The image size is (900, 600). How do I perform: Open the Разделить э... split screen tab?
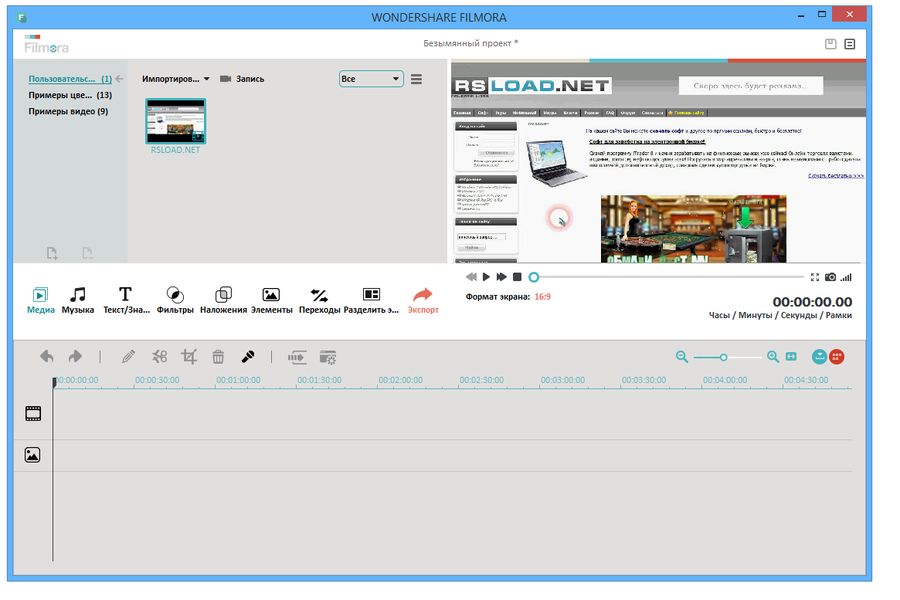pos(371,300)
